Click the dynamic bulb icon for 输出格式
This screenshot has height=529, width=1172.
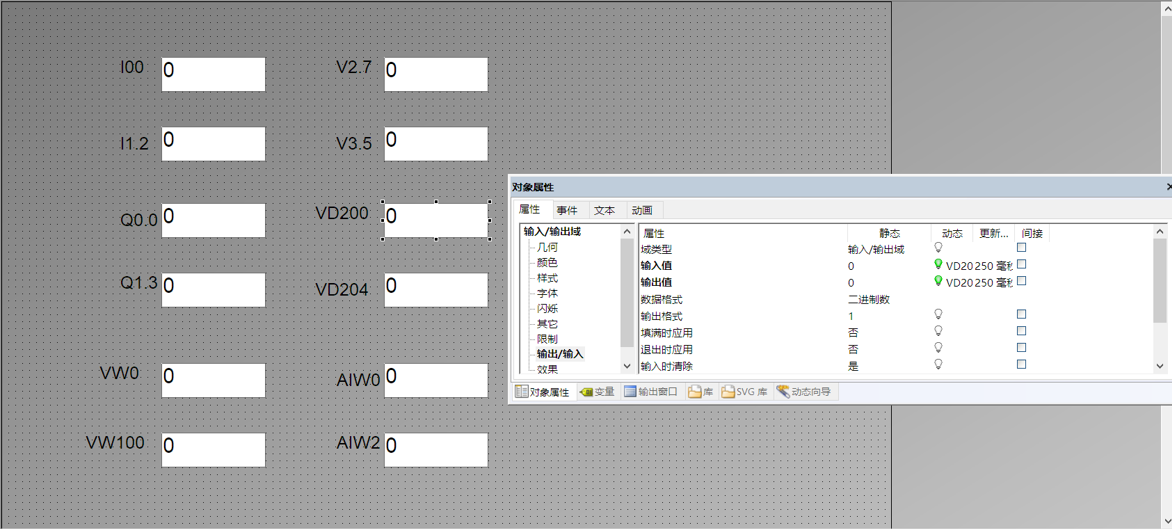click(x=938, y=315)
